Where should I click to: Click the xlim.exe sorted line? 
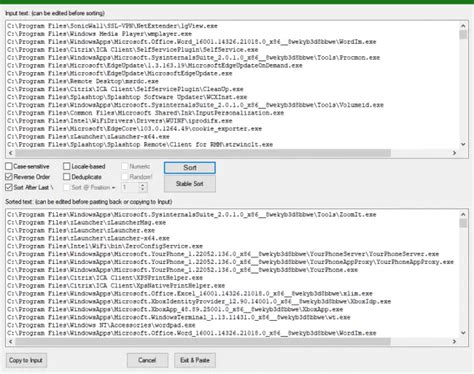pos(190,294)
